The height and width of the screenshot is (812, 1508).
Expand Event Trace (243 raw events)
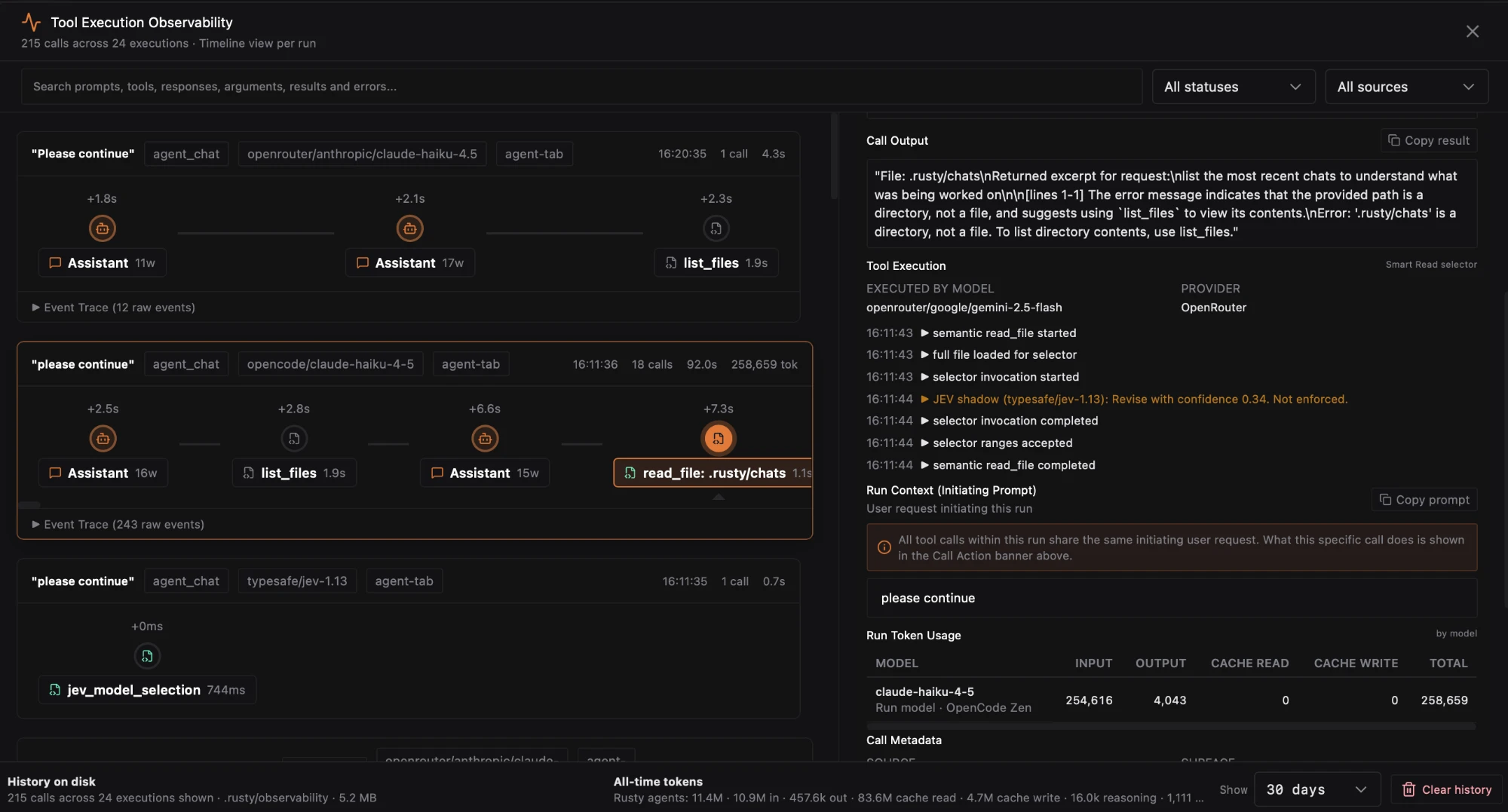(x=118, y=525)
